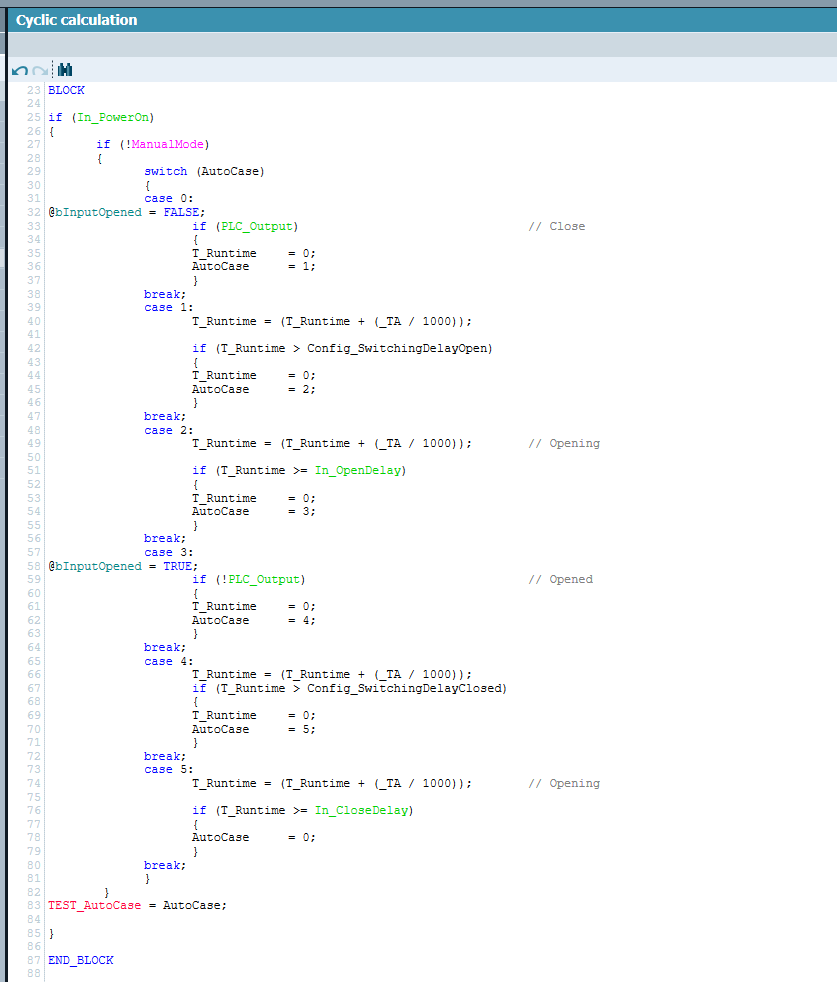This screenshot has width=837, height=982.
Task: Click the !ManualMode condition
Action: 164,144
